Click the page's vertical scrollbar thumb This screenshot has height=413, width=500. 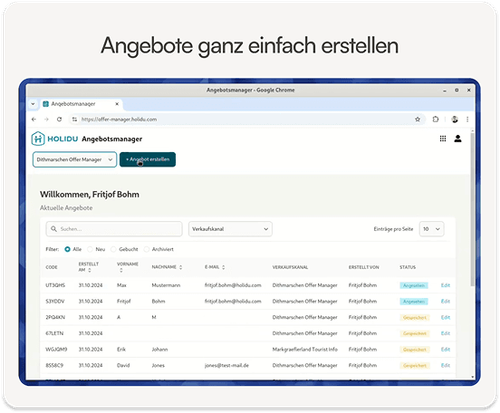(472, 209)
